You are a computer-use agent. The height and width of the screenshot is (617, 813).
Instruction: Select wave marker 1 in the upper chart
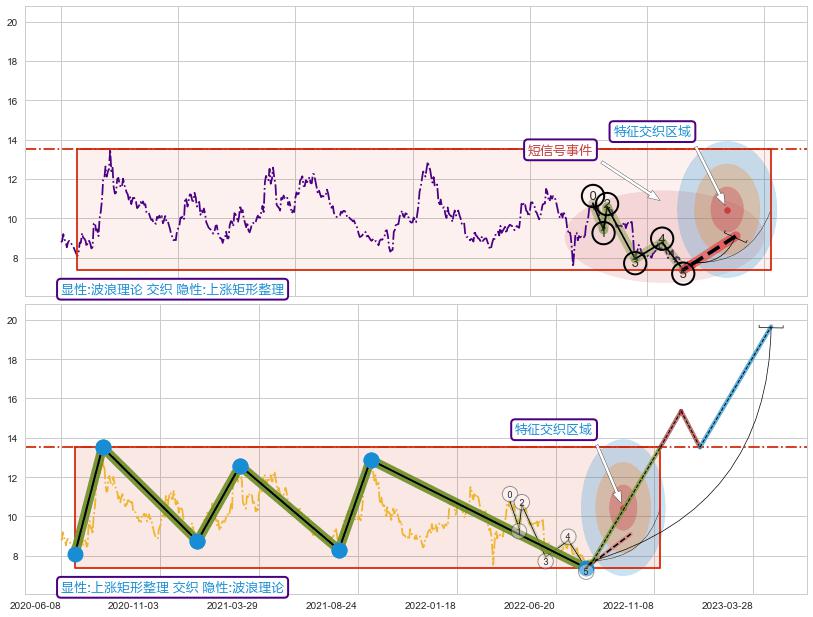pyautogui.click(x=604, y=232)
